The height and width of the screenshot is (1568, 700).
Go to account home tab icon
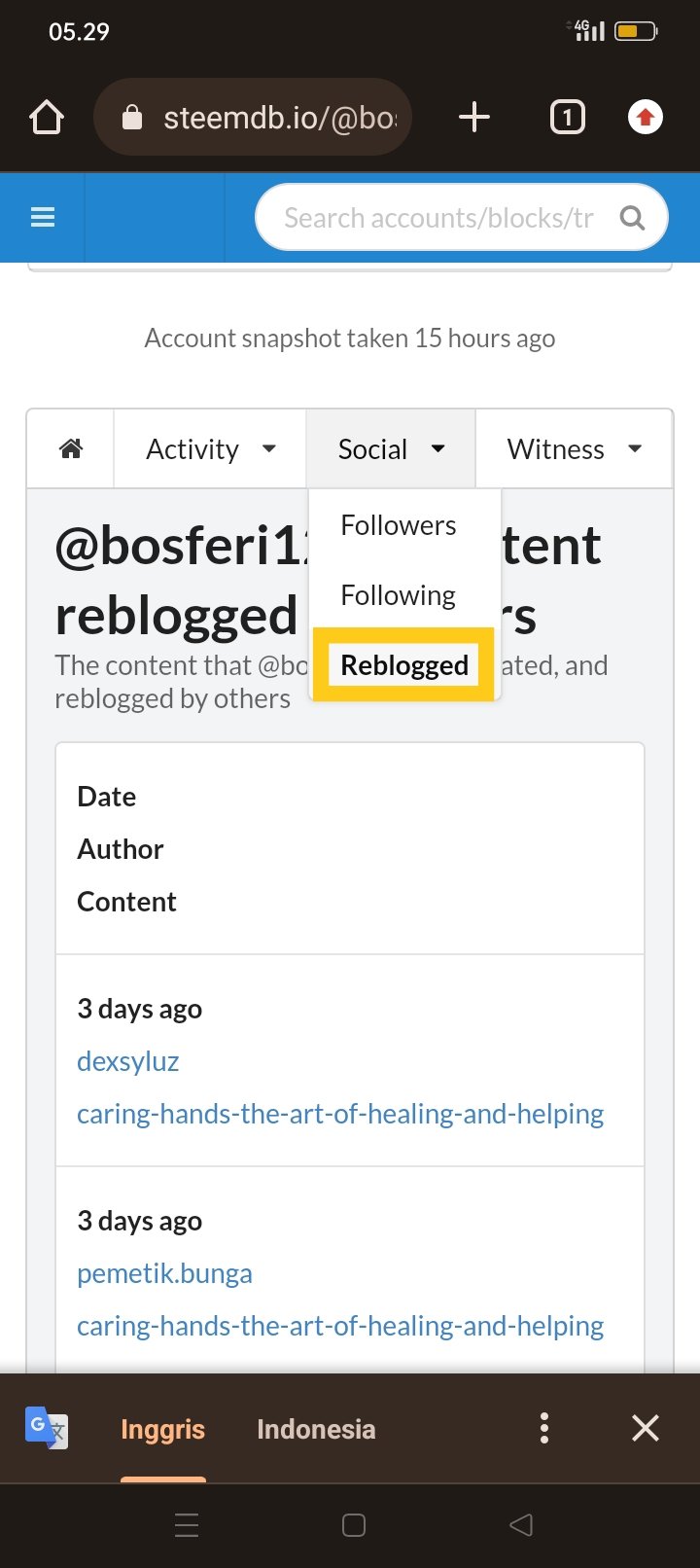71,448
